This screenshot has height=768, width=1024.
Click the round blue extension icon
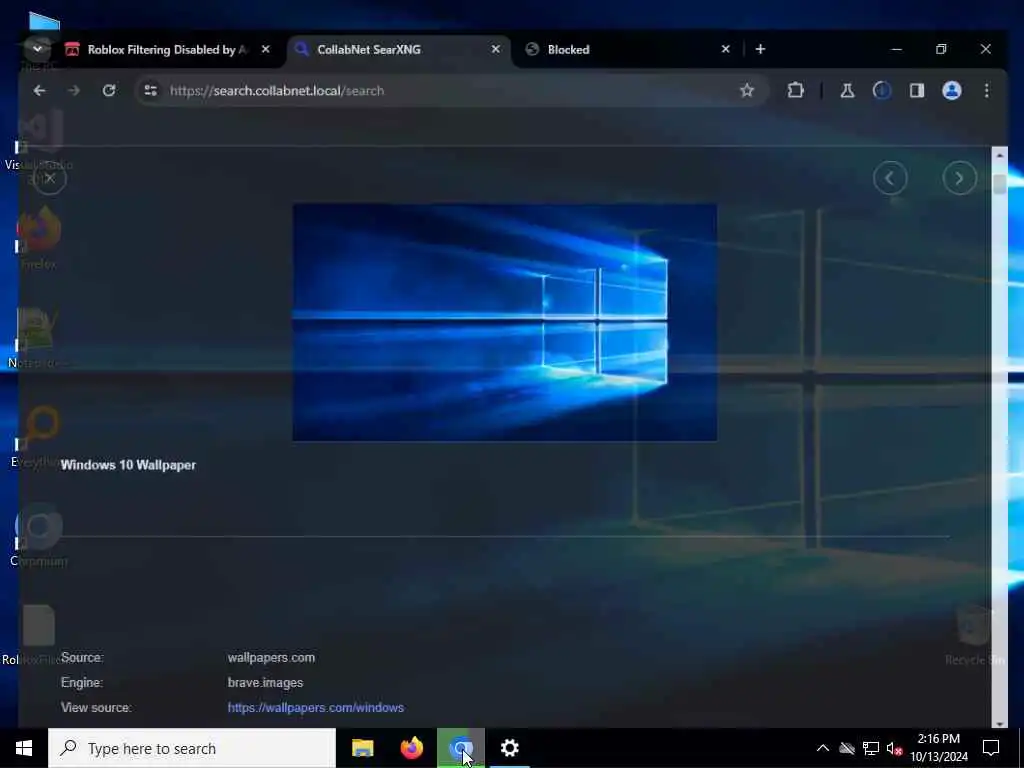coord(882,91)
